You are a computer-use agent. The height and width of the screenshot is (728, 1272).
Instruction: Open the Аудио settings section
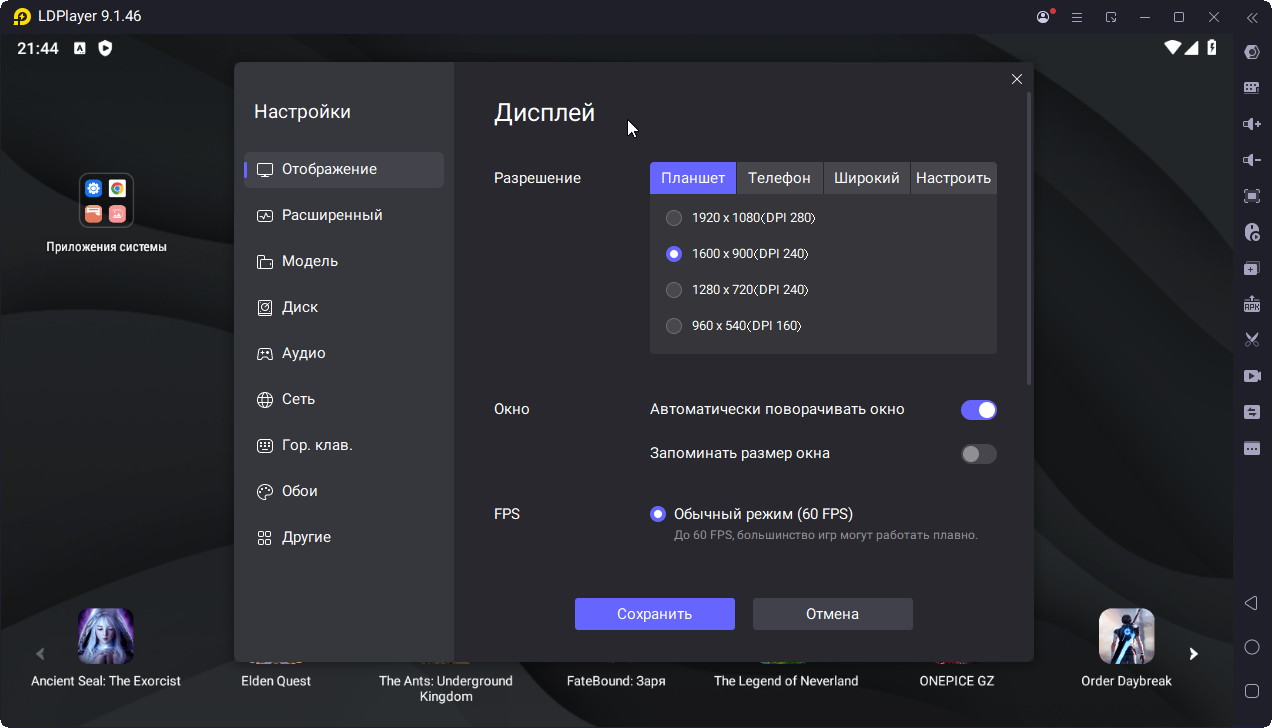pyautogui.click(x=344, y=354)
